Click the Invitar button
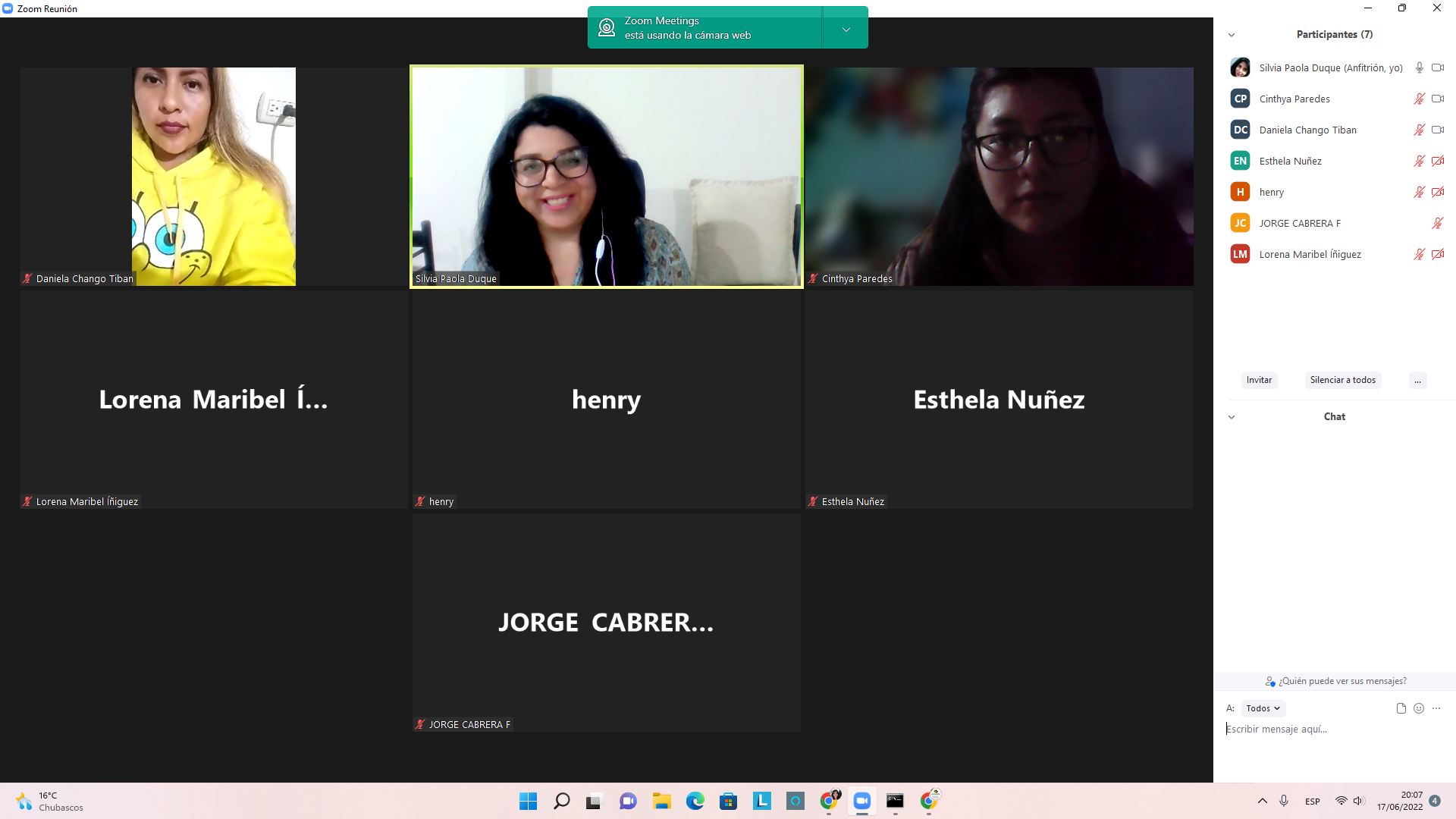Viewport: 1456px width, 819px height. coord(1259,380)
